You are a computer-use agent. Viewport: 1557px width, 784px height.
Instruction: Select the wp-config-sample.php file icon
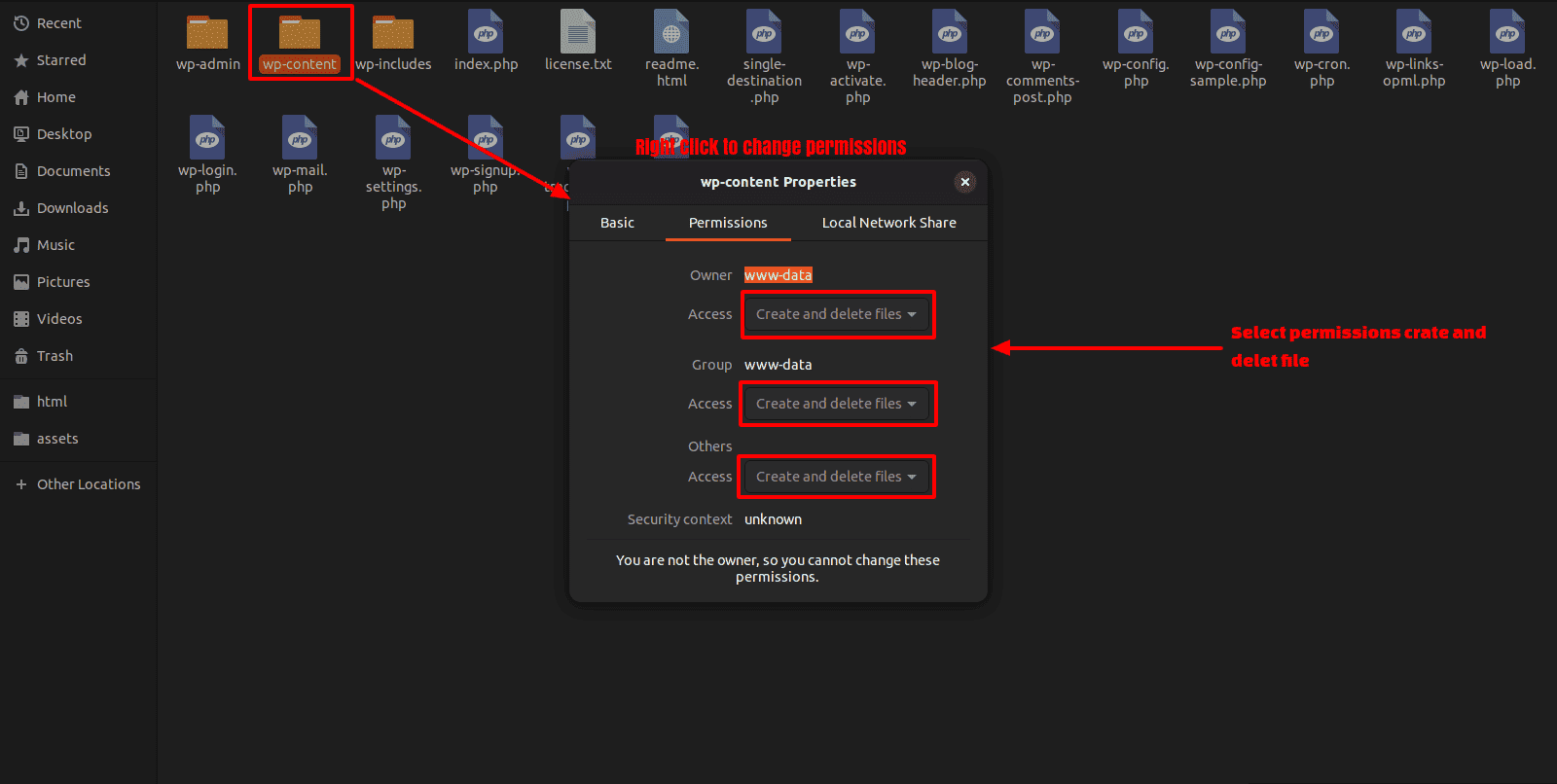[x=1228, y=31]
